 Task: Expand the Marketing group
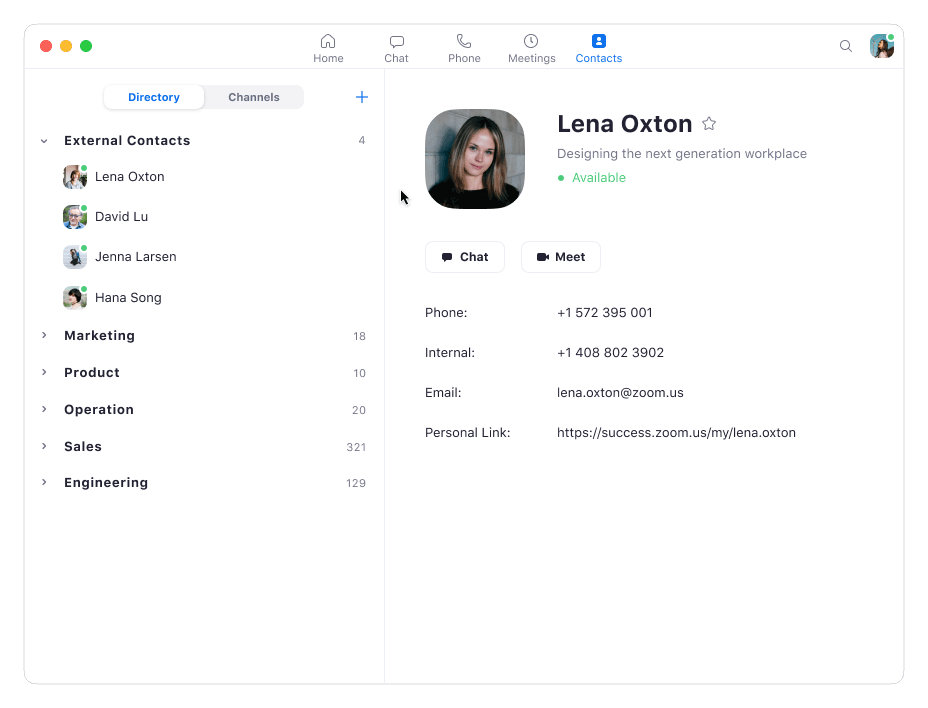pyautogui.click(x=44, y=335)
